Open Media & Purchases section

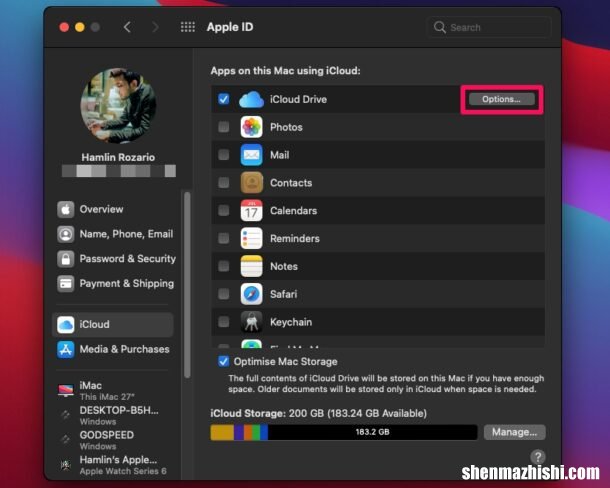pos(124,349)
